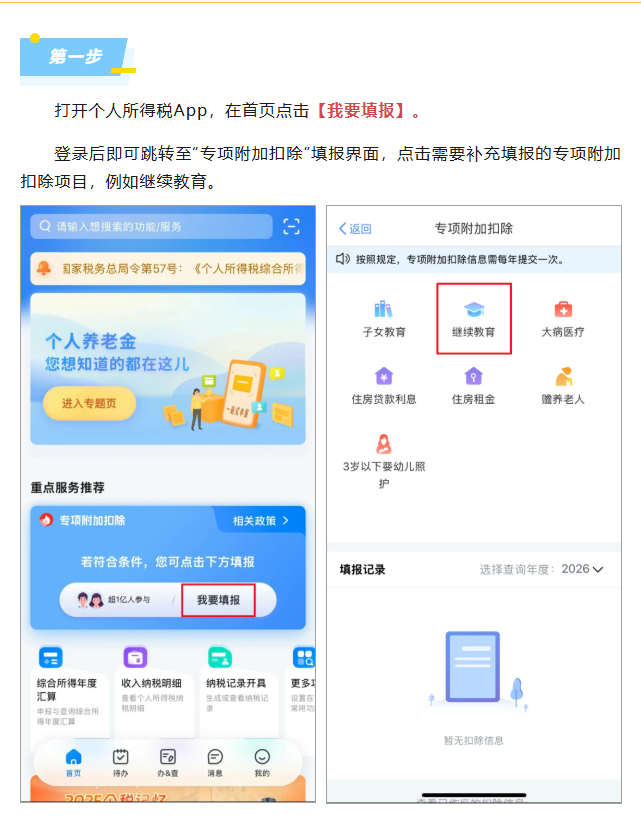This screenshot has height=819, width=641.
Task: Open 相关政策 chevron link
Action: point(261,521)
